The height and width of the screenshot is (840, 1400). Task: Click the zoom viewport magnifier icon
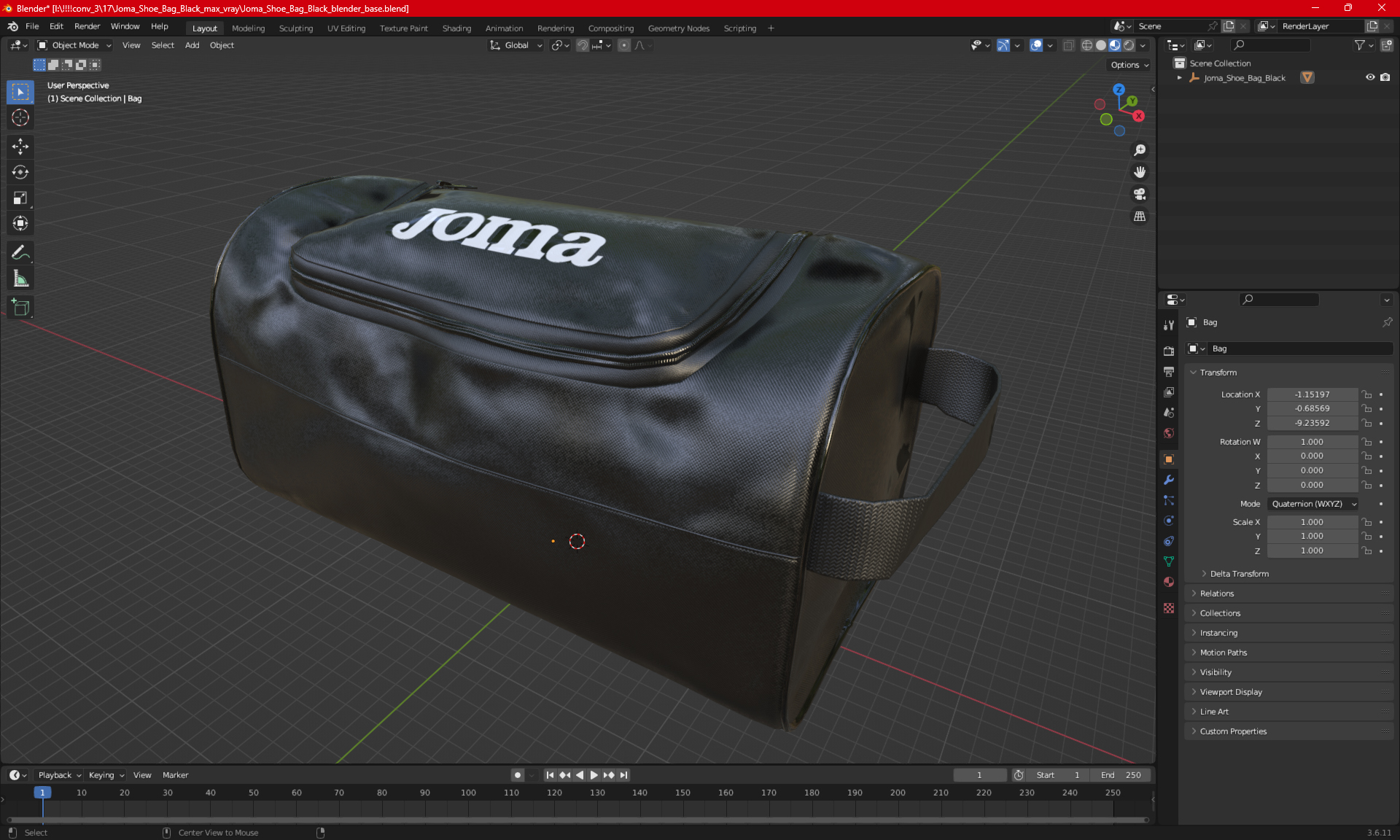pyautogui.click(x=1140, y=150)
